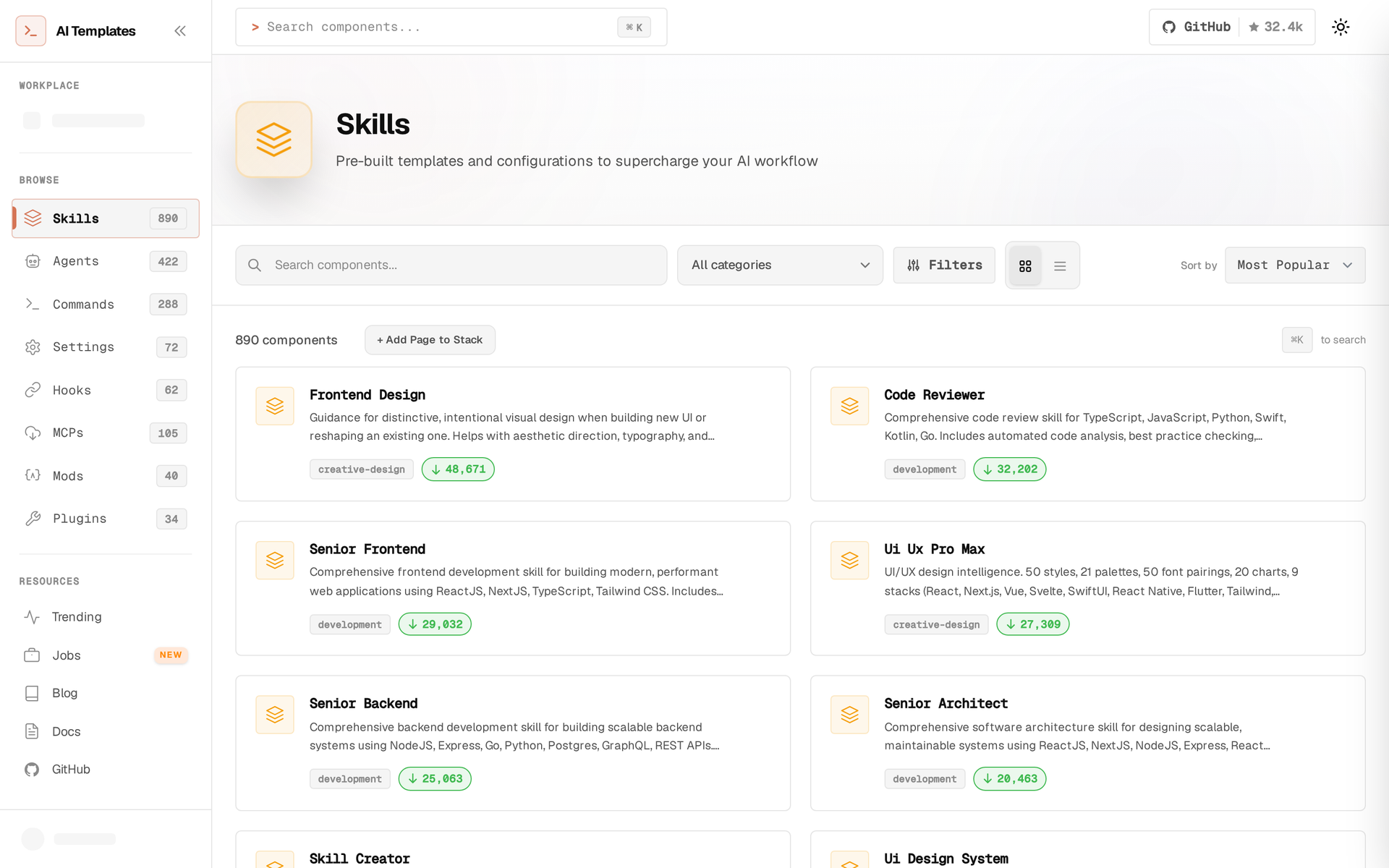Click the Senior Architect card layers icon
The image size is (1389, 868).
pos(849,715)
